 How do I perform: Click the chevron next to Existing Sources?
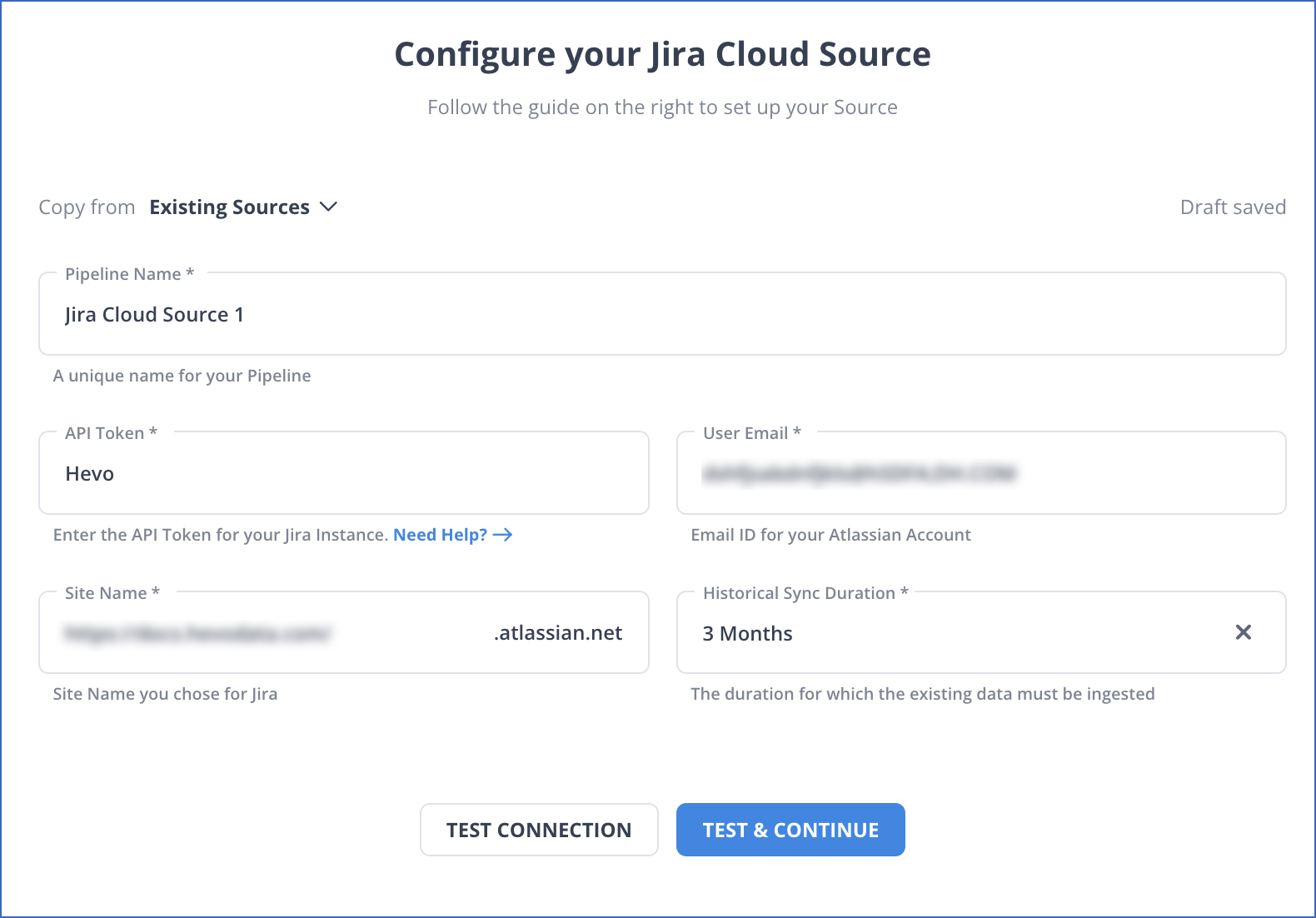click(329, 207)
